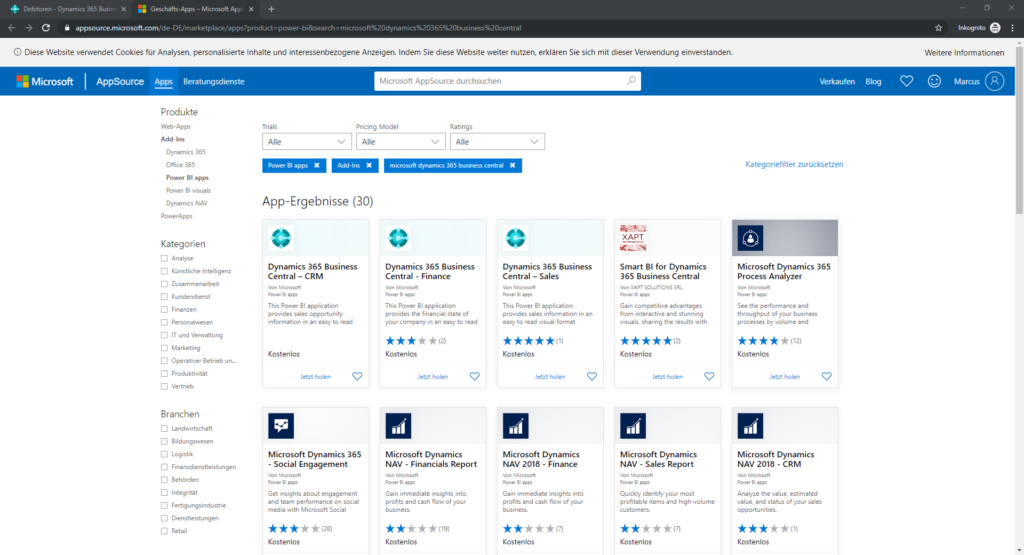Viewport: 1024px width, 555px height.
Task: Click the browser reload icon
Action: (x=45, y=28)
